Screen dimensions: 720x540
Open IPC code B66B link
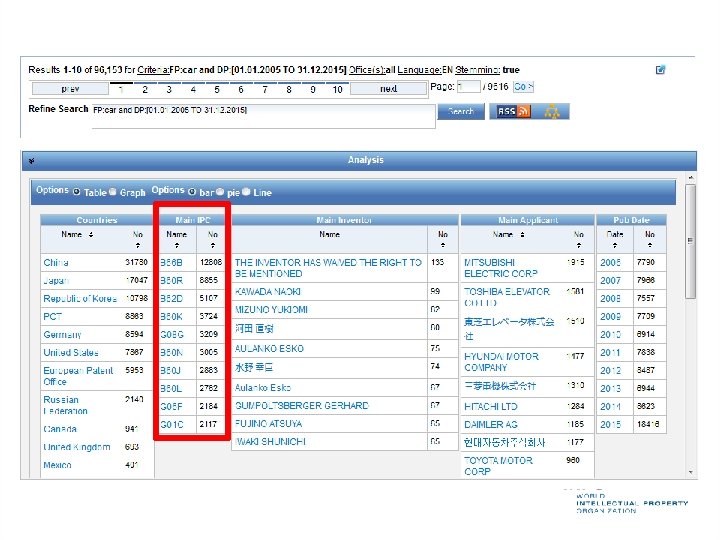[x=171, y=263]
